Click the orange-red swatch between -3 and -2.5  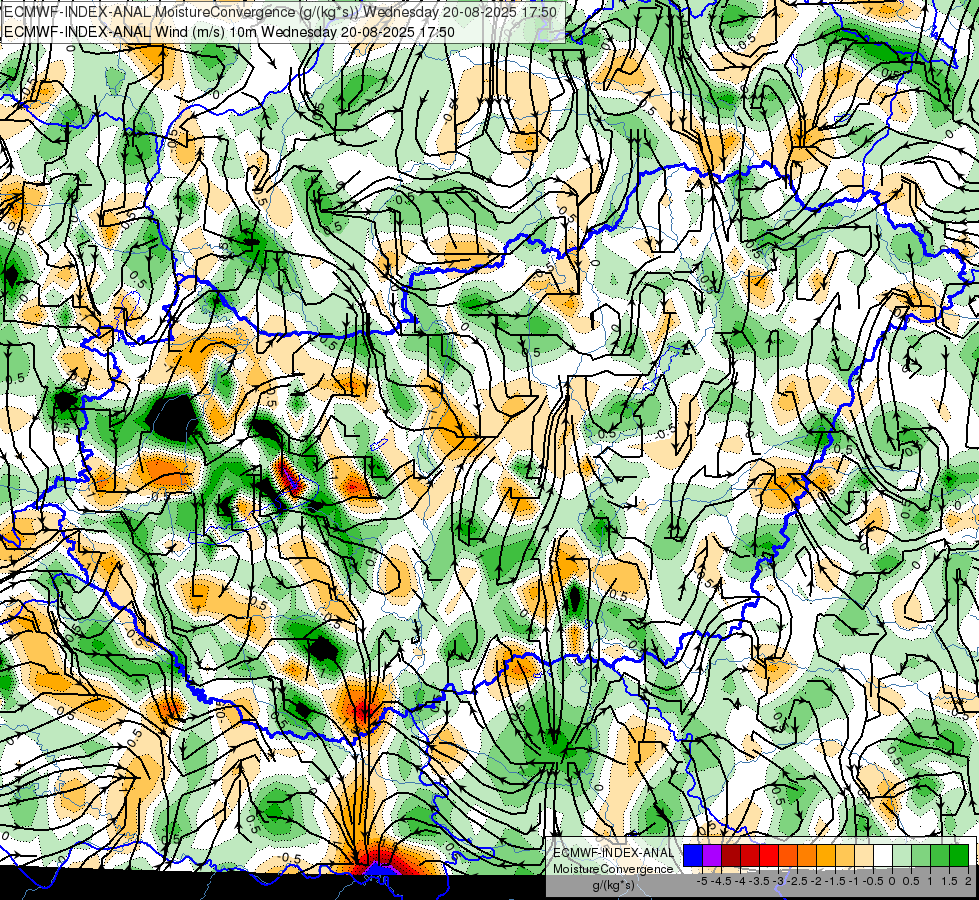point(788,856)
